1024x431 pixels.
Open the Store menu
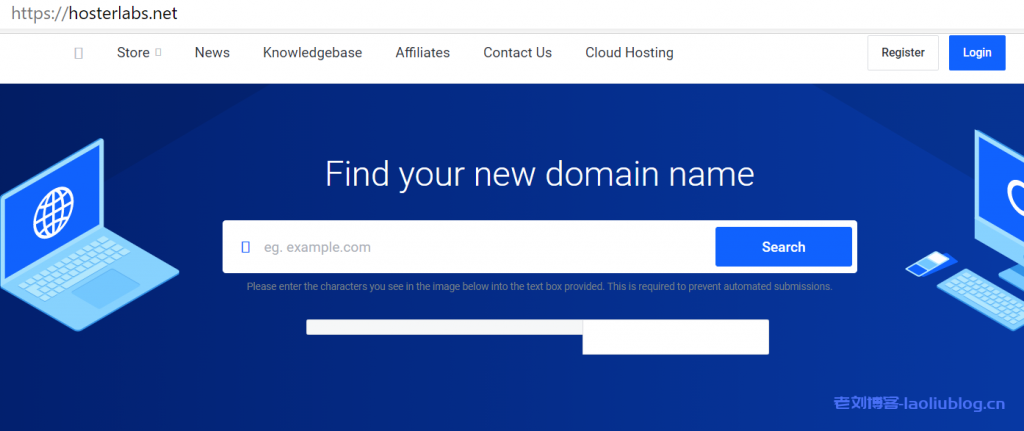click(133, 53)
